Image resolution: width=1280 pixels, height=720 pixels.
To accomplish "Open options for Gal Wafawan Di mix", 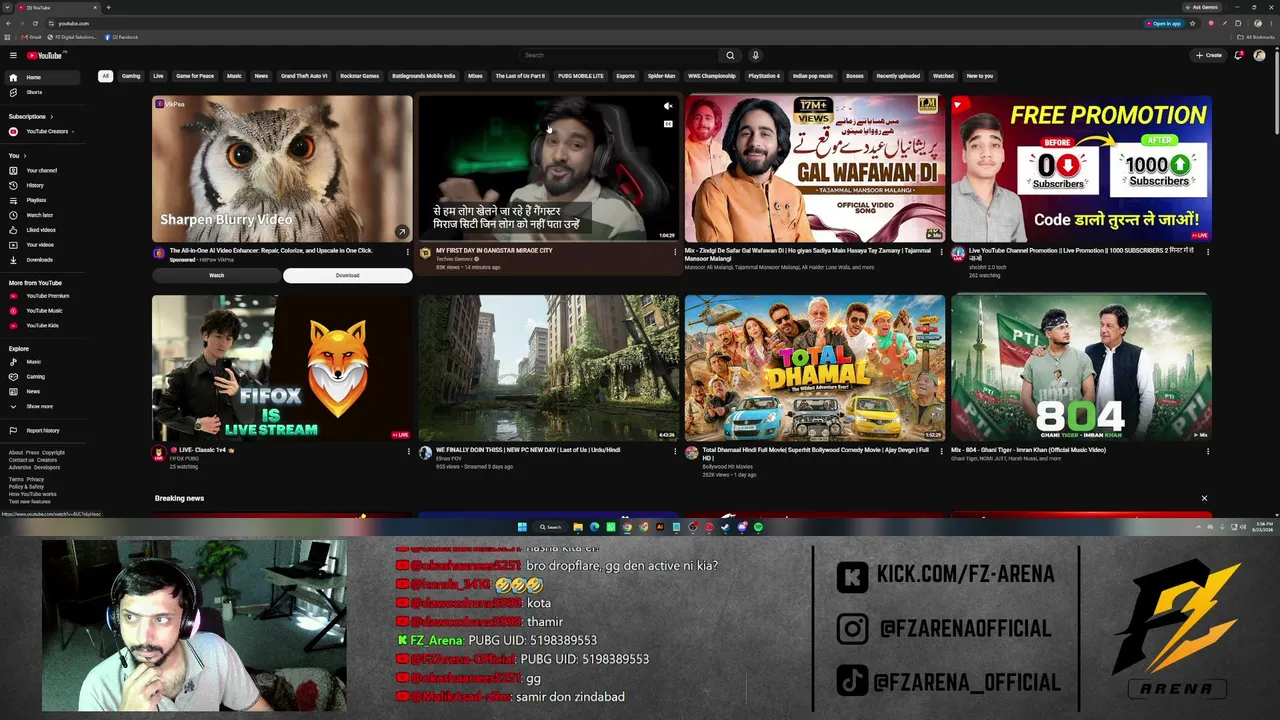I will tap(941, 252).
